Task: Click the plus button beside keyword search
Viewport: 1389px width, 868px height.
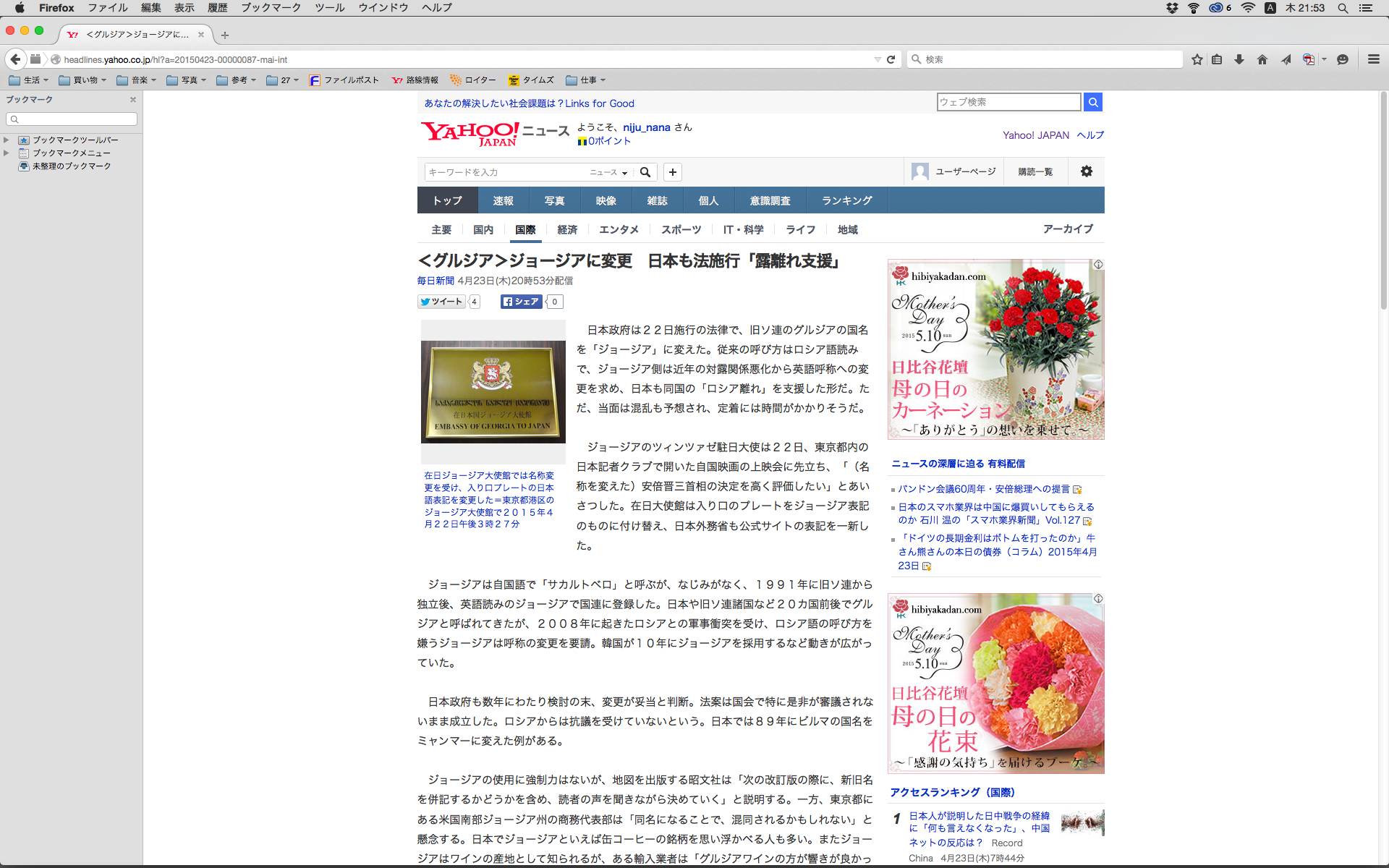Action: click(x=673, y=172)
